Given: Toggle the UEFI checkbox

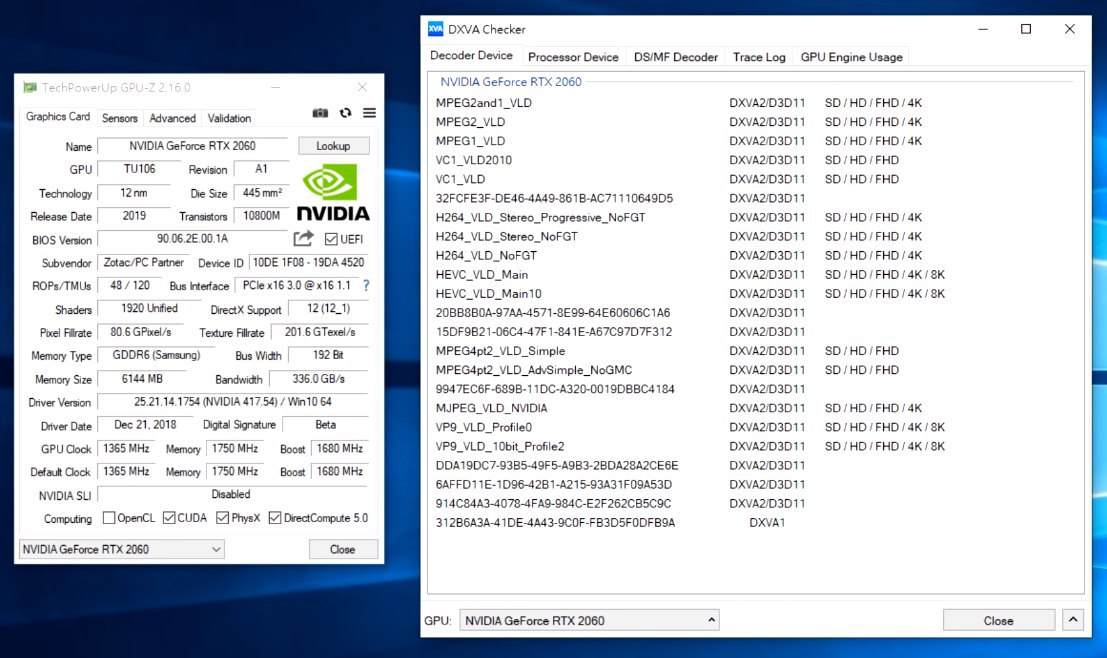Looking at the screenshot, I should [332, 239].
